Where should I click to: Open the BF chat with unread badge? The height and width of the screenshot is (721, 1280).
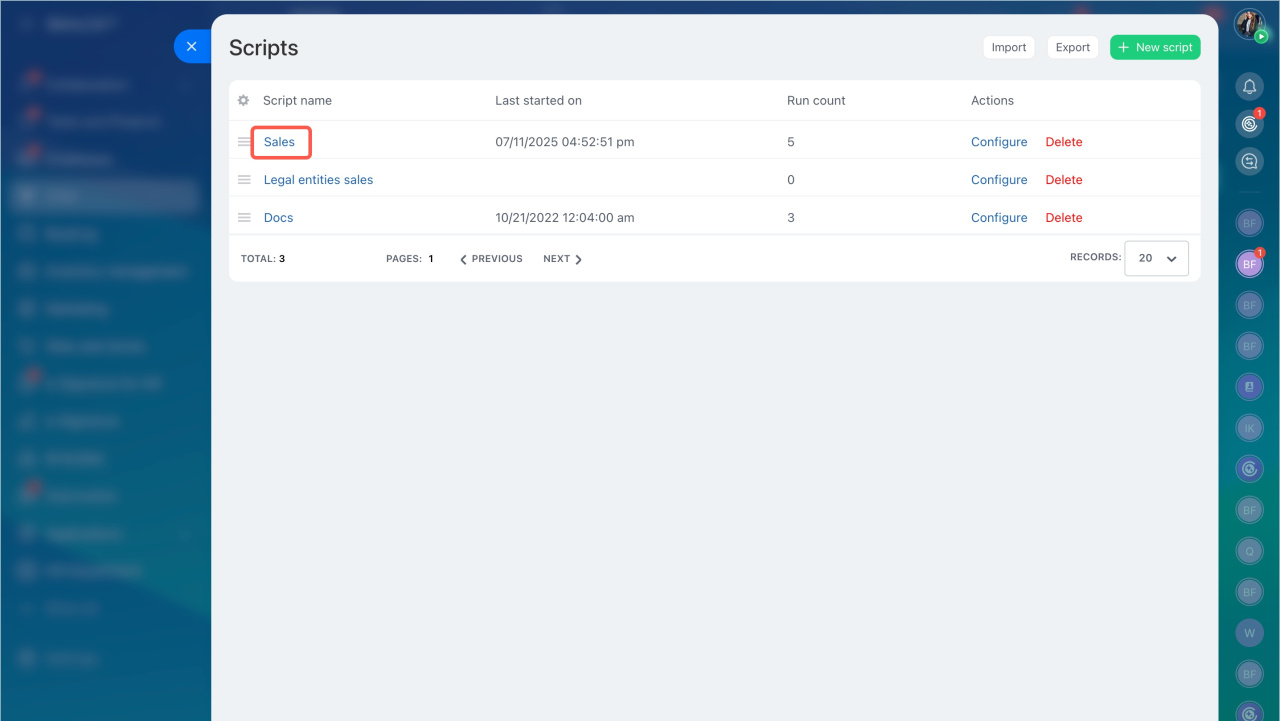(1249, 264)
